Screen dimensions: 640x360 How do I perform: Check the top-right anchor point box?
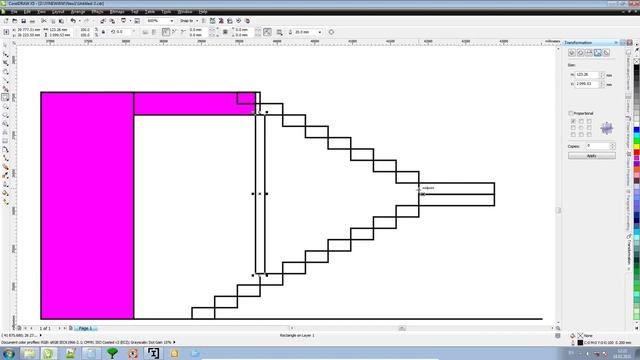click(589, 121)
